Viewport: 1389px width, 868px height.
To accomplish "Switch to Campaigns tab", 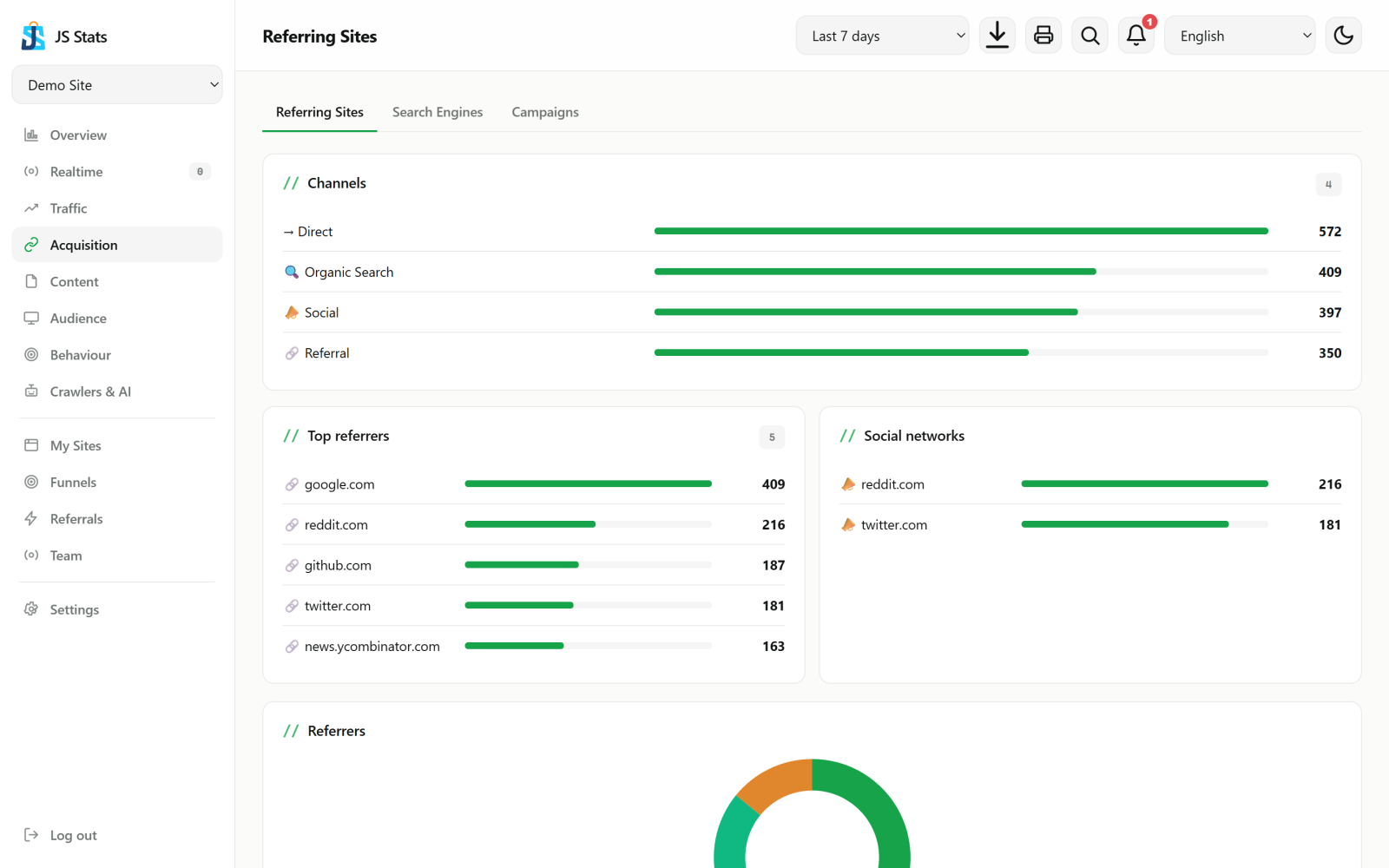I will tap(545, 112).
